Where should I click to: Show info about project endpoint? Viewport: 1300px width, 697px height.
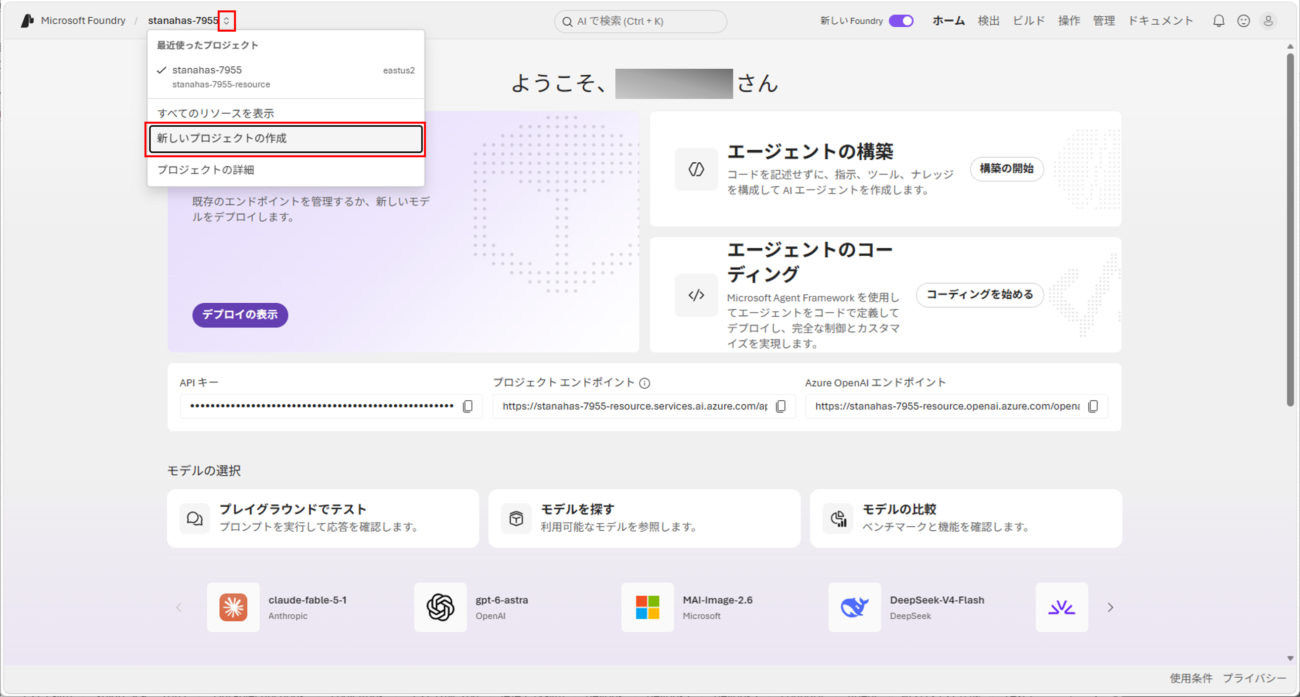pyautogui.click(x=645, y=383)
